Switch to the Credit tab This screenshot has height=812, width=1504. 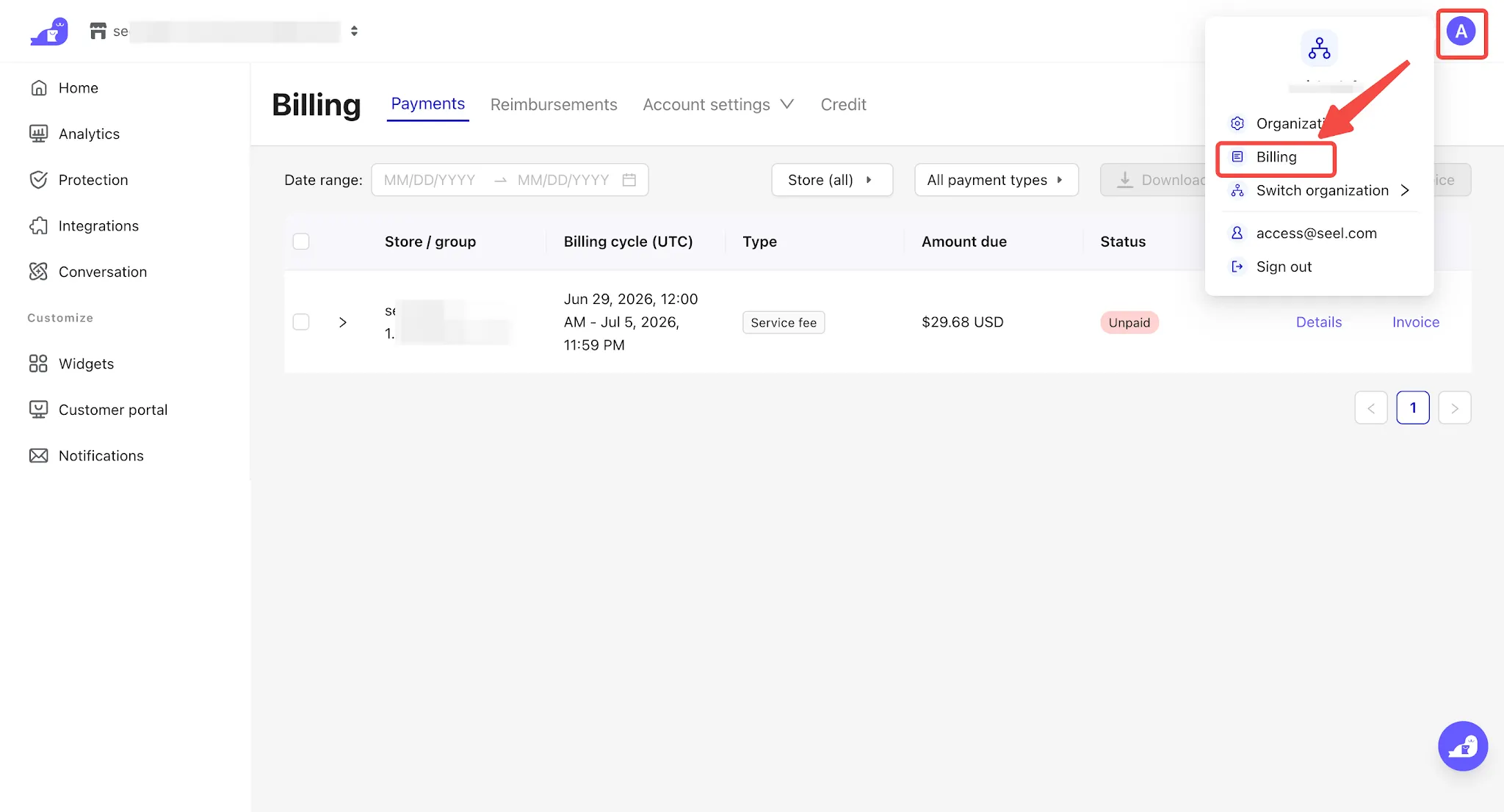(843, 104)
